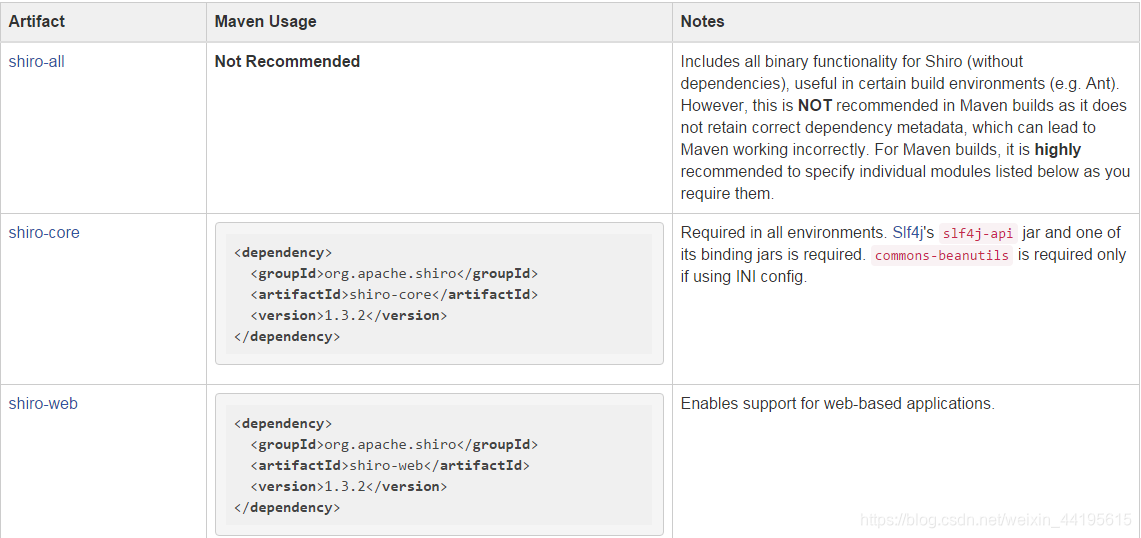Click the Notes column header
1141x538 pixels.
[x=702, y=22]
